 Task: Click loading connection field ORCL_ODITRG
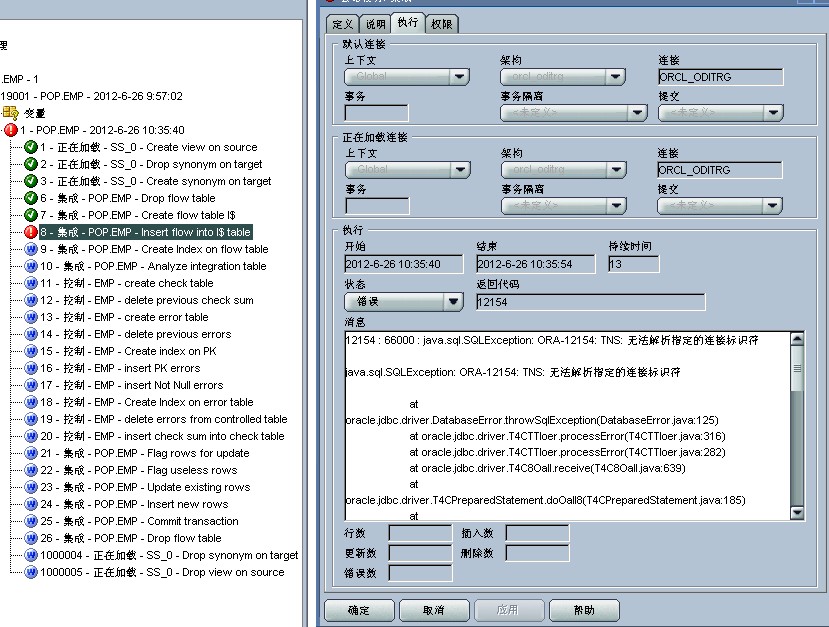[720, 170]
